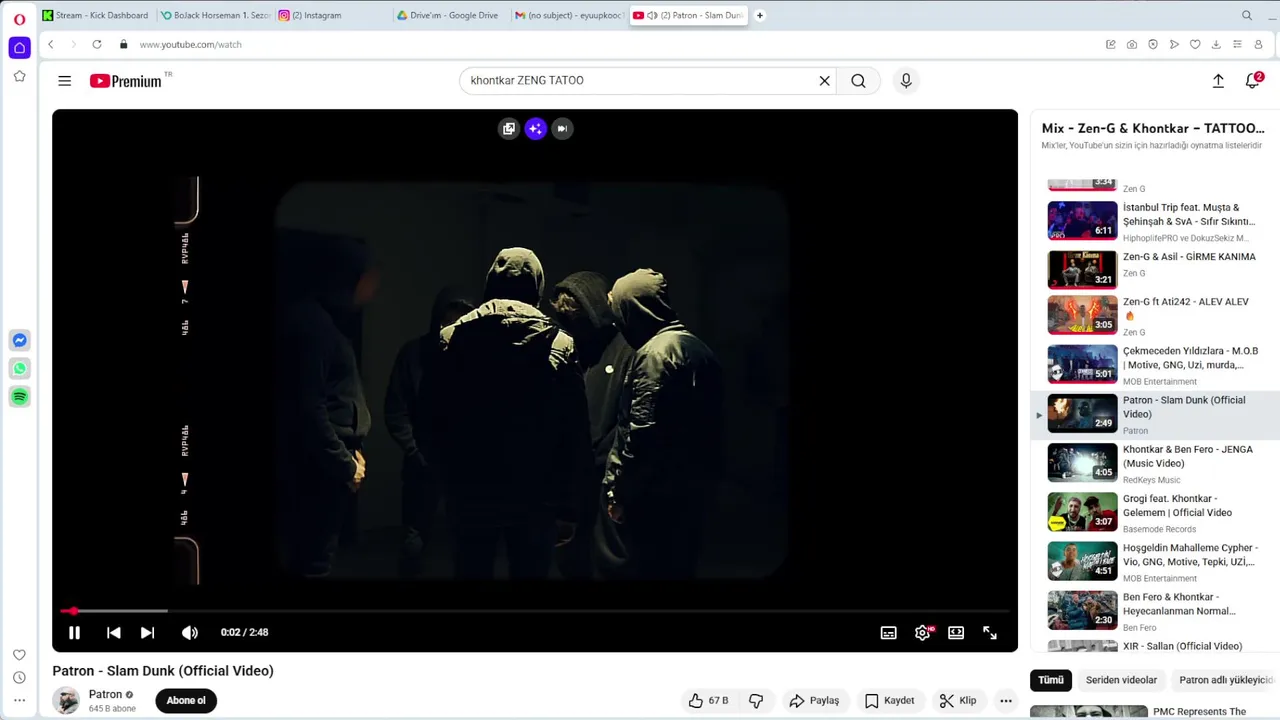The height and width of the screenshot is (720, 1280).
Task: Select the Tümü filter chip
Action: click(x=1051, y=680)
